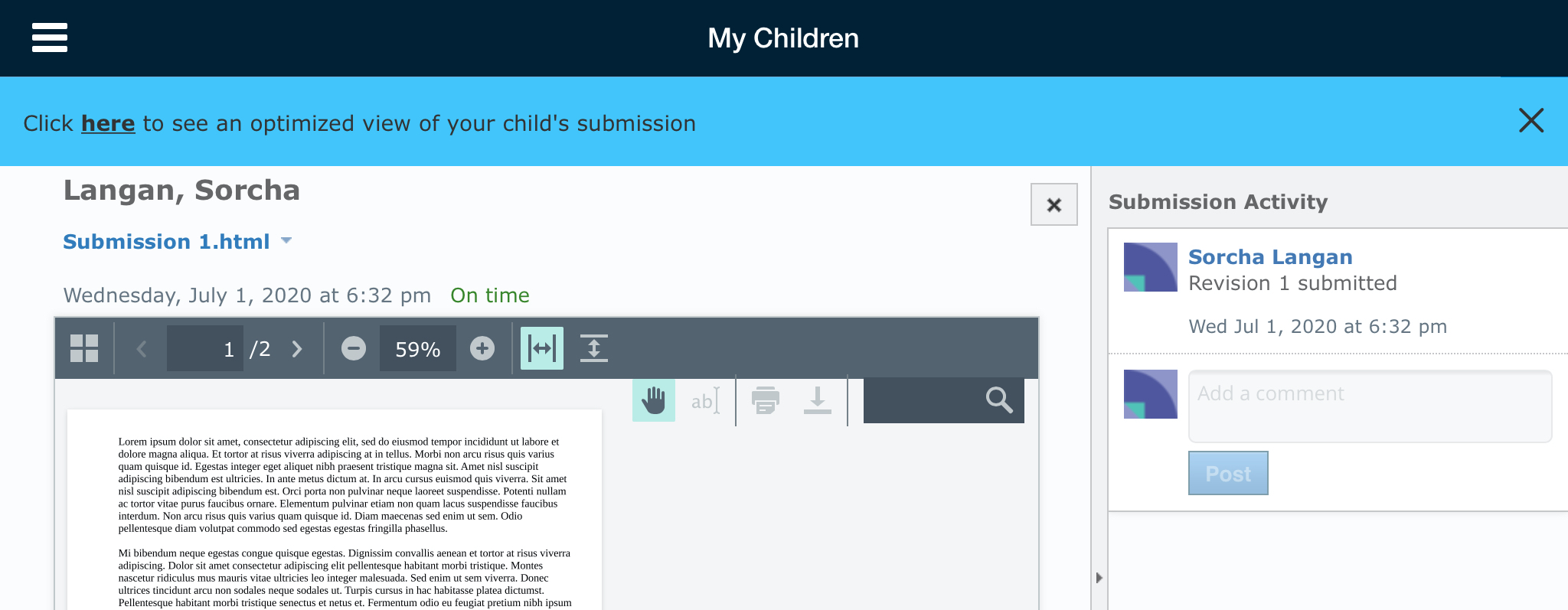The width and height of the screenshot is (1568, 610).
Task: Go to next document page
Action: [x=297, y=349]
